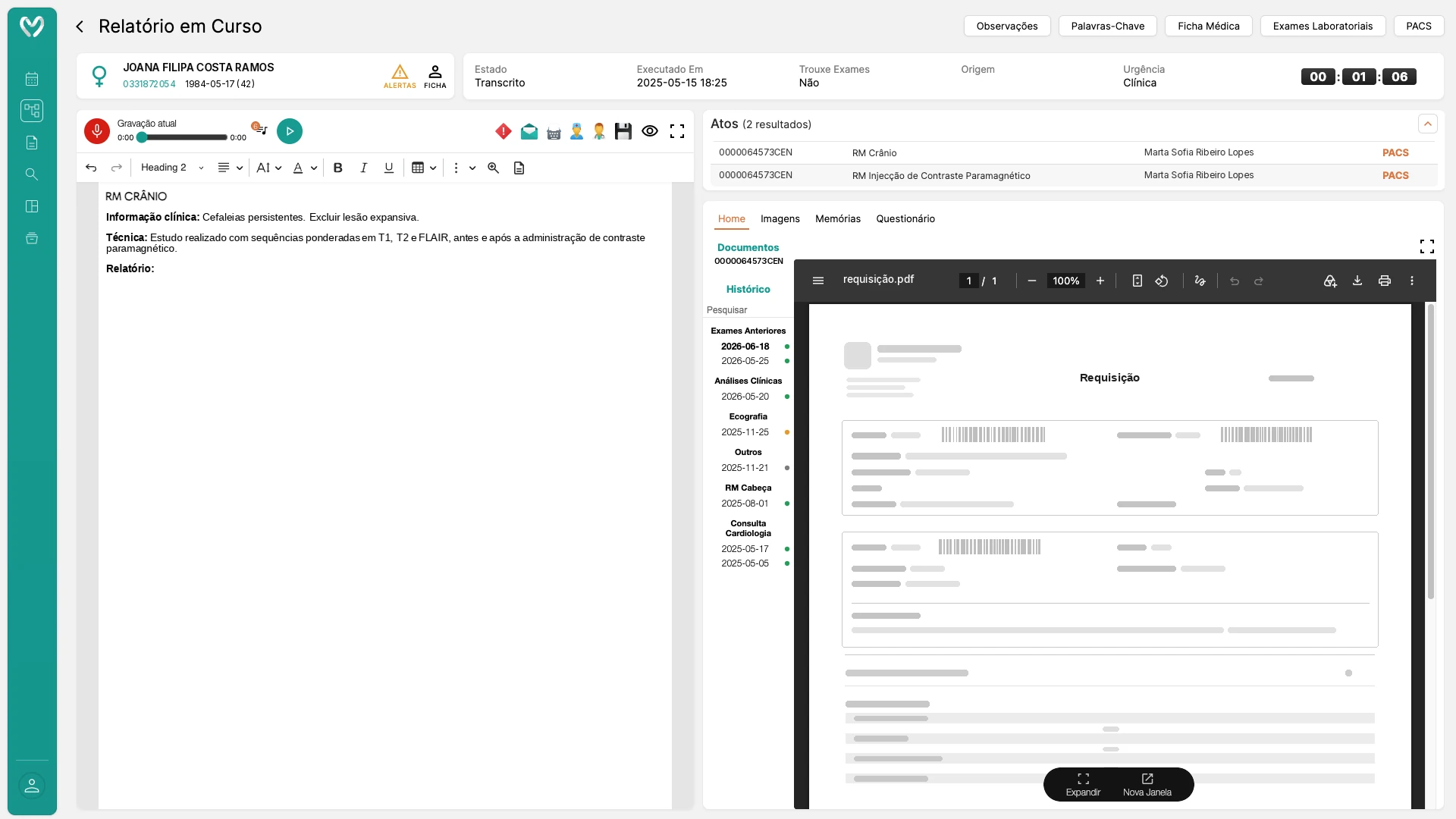Undo the last edit in the editor

click(91, 168)
